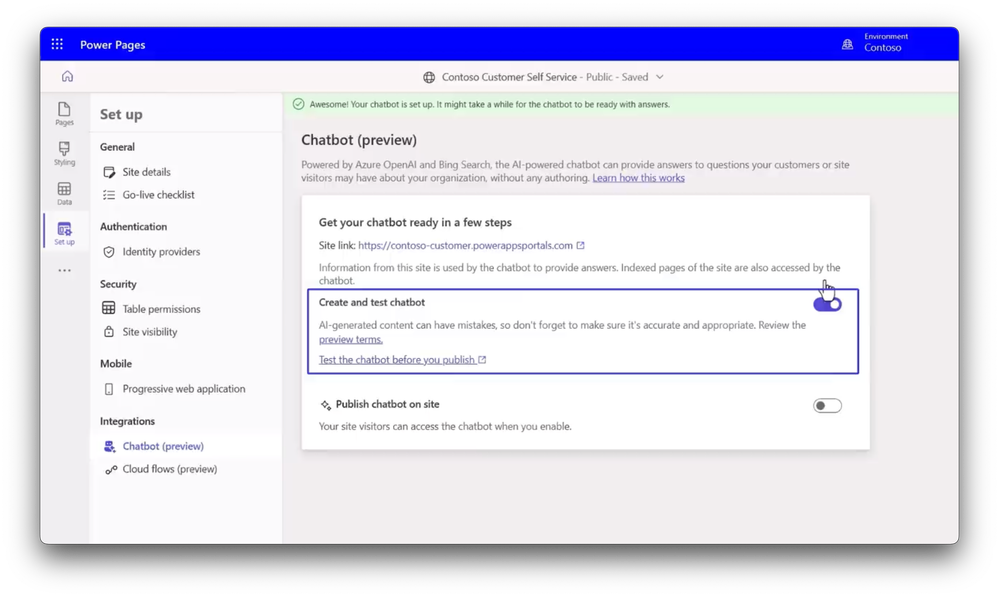This screenshot has width=999, height=597.
Task: Open Site details in Set up menu
Action: tap(147, 172)
